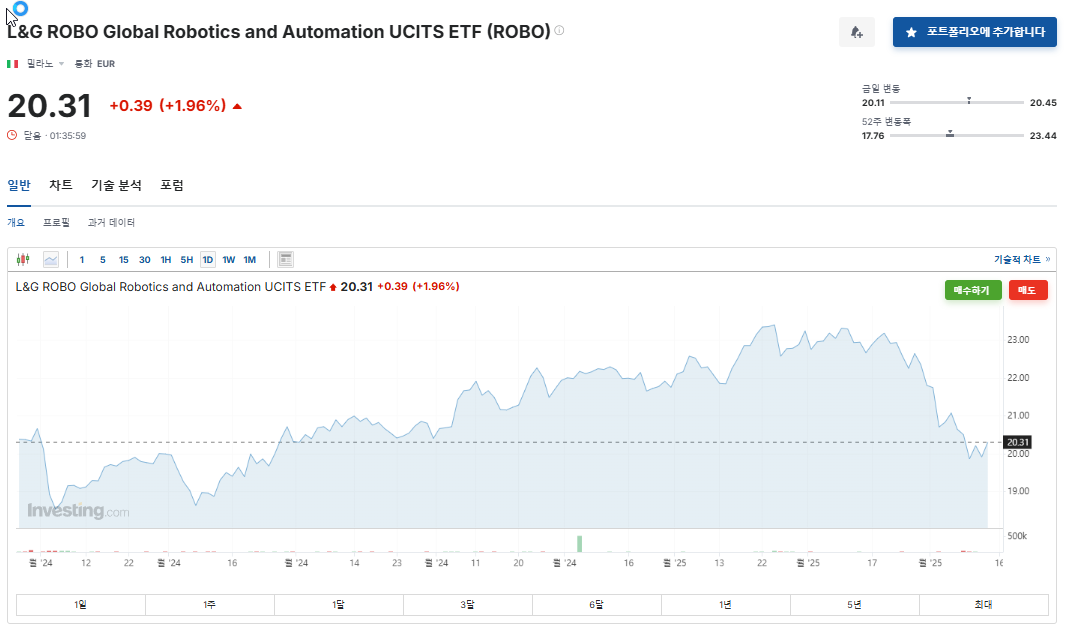
Task: Select the 개요 sub-tab
Action: (x=16, y=222)
